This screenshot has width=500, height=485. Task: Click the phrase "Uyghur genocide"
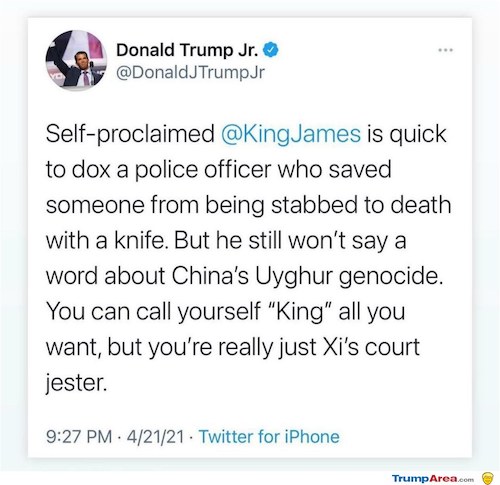point(349,276)
